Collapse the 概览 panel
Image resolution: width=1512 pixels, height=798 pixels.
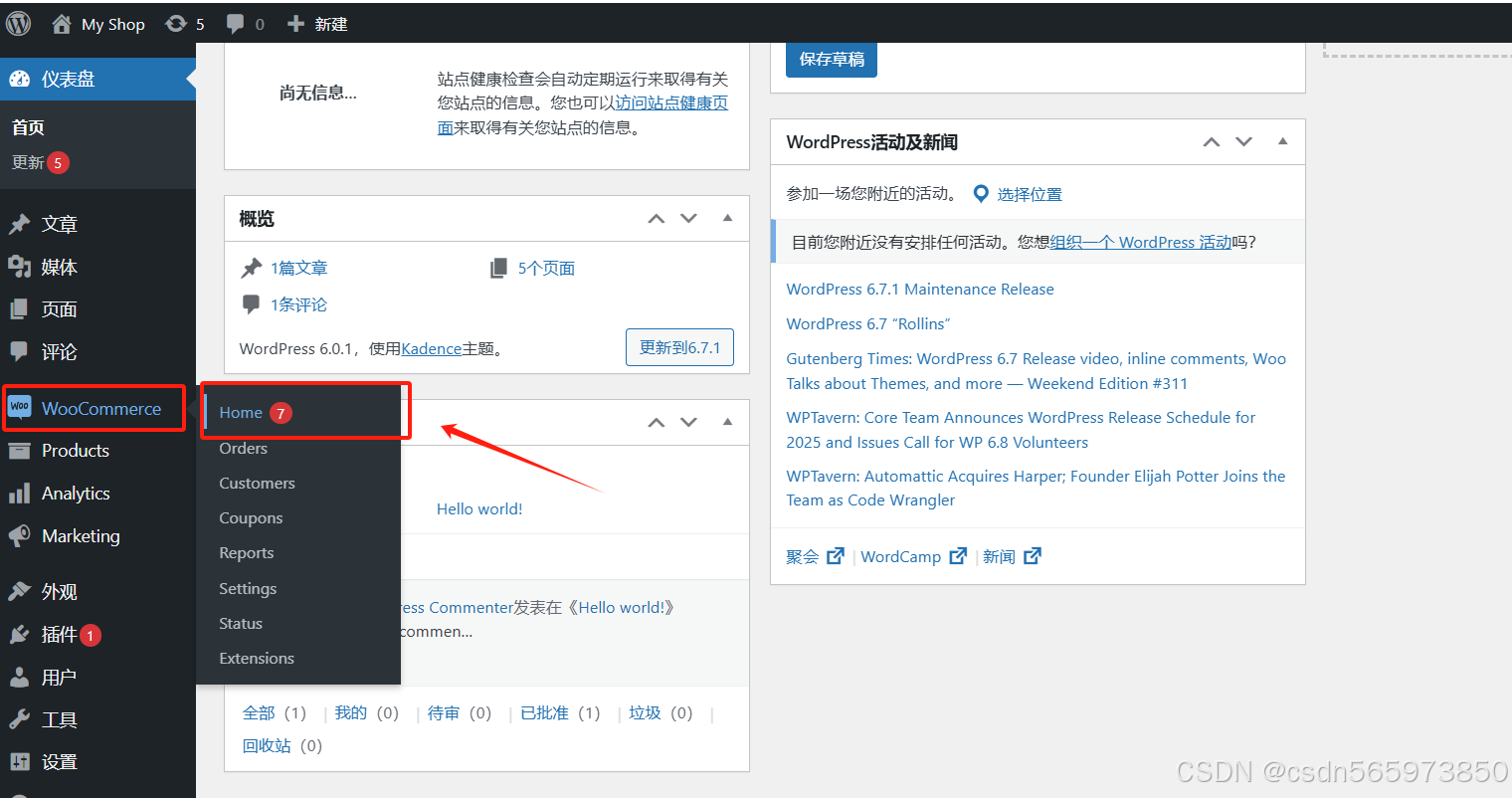(x=727, y=218)
